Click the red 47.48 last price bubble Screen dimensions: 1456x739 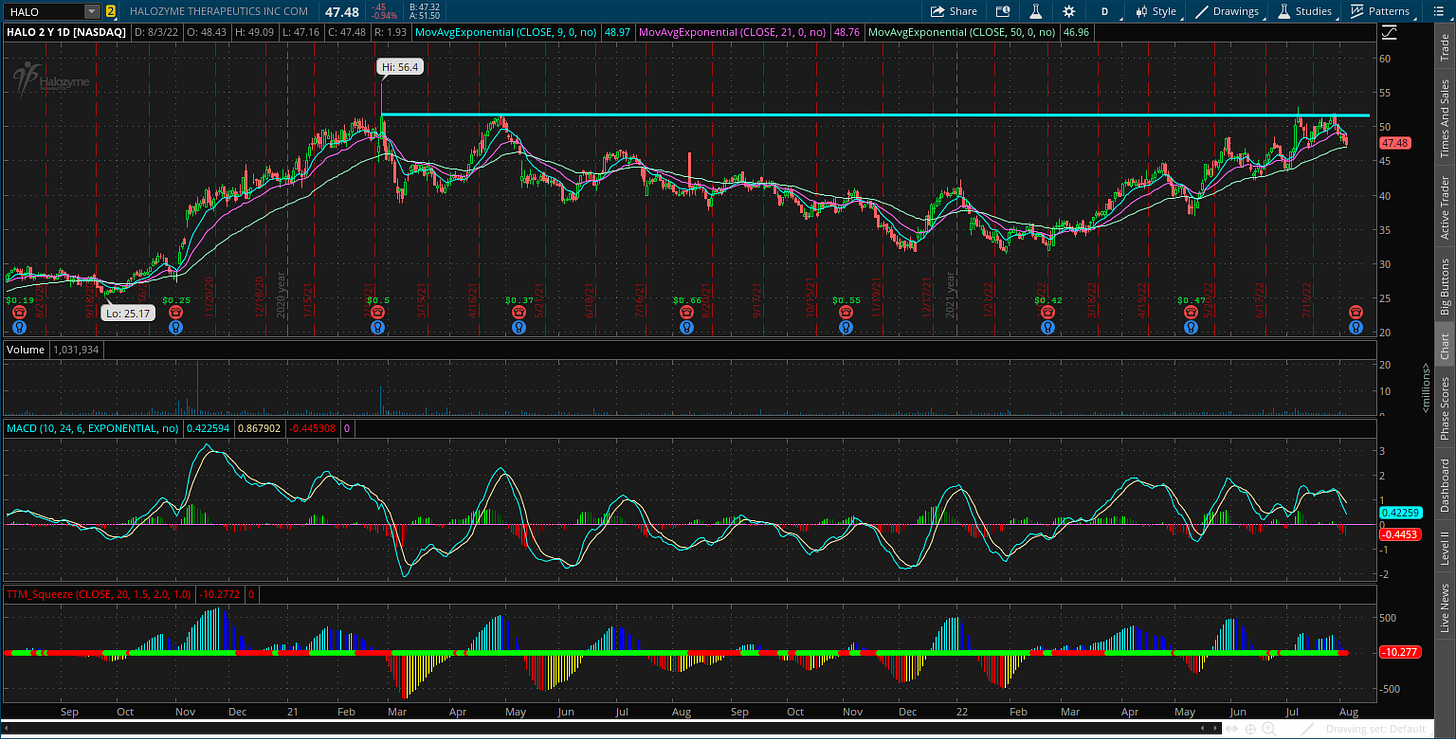click(1393, 143)
